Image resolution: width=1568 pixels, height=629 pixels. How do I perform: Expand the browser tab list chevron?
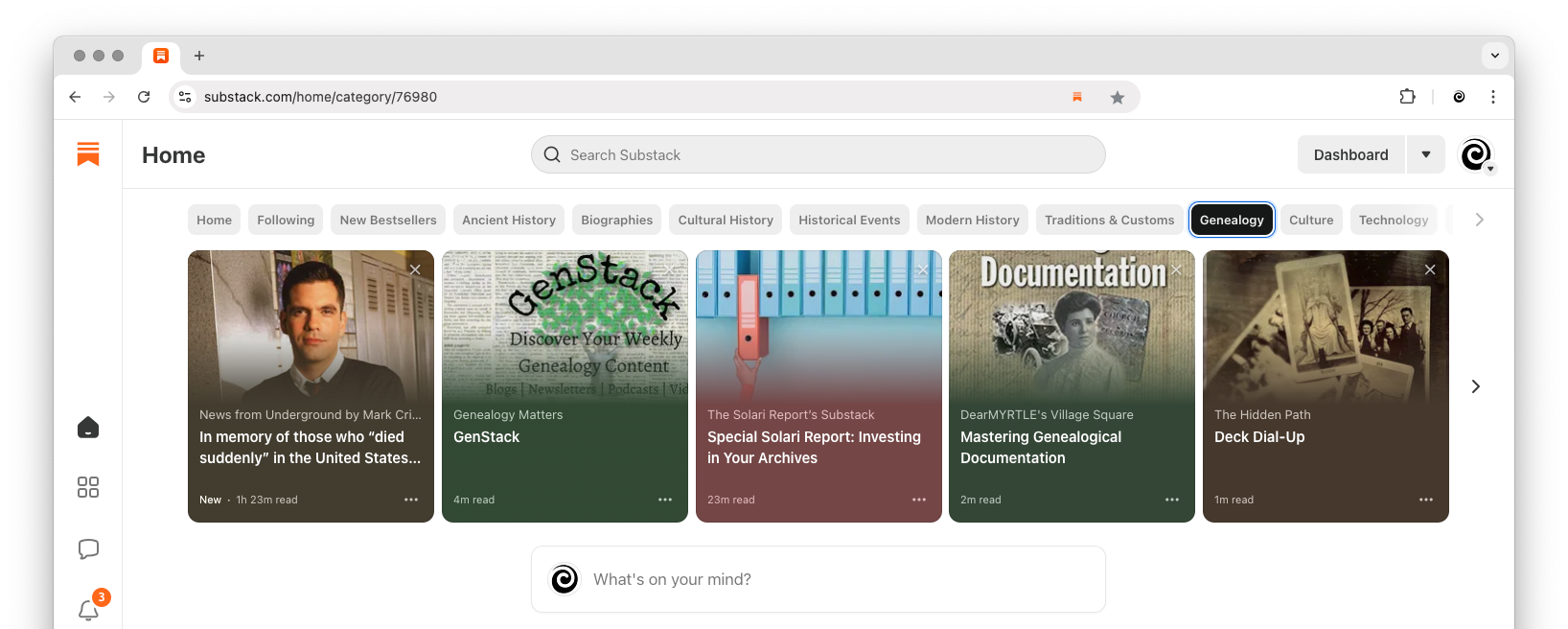(1495, 56)
